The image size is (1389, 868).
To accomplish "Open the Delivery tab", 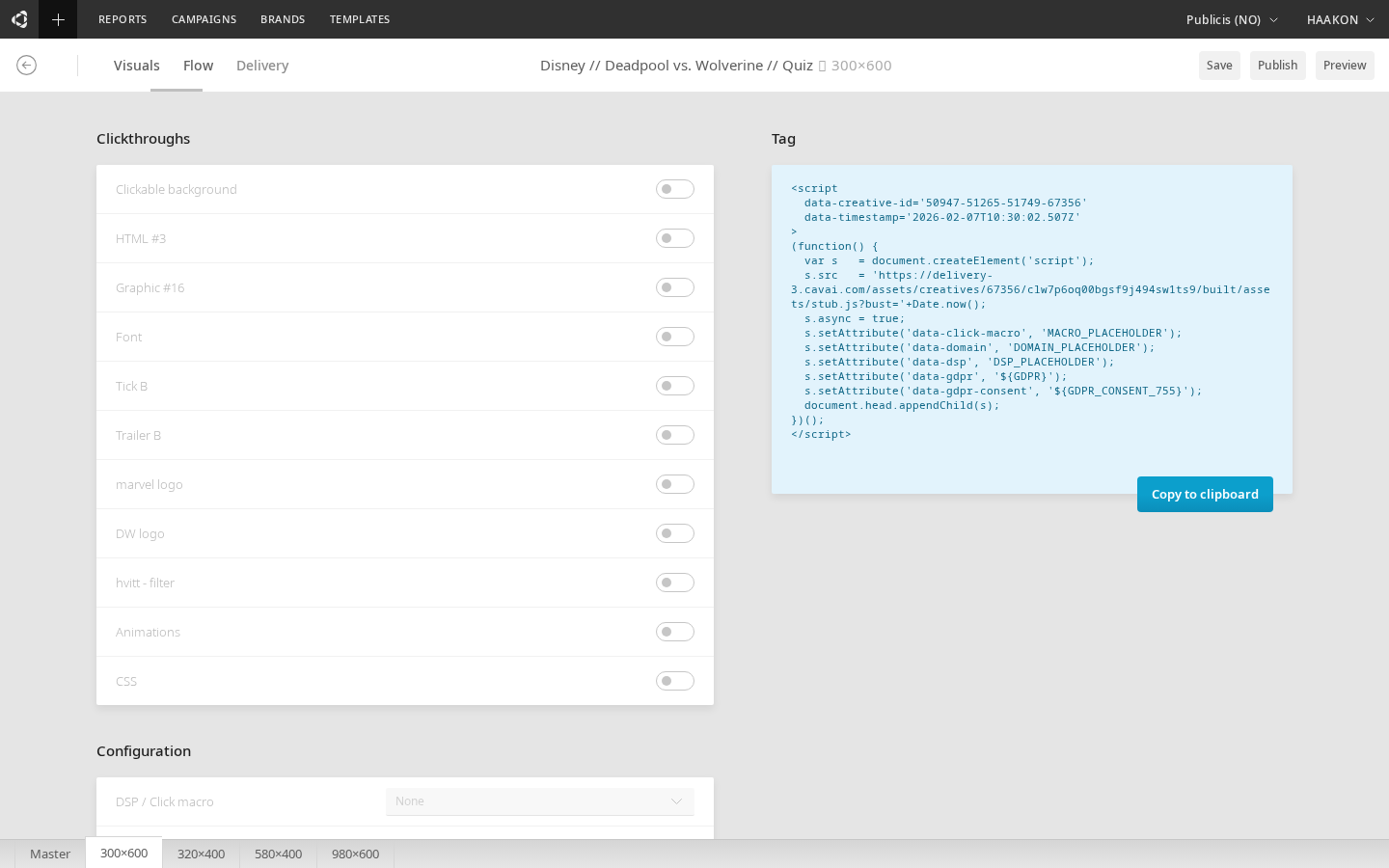I will 262,66.
